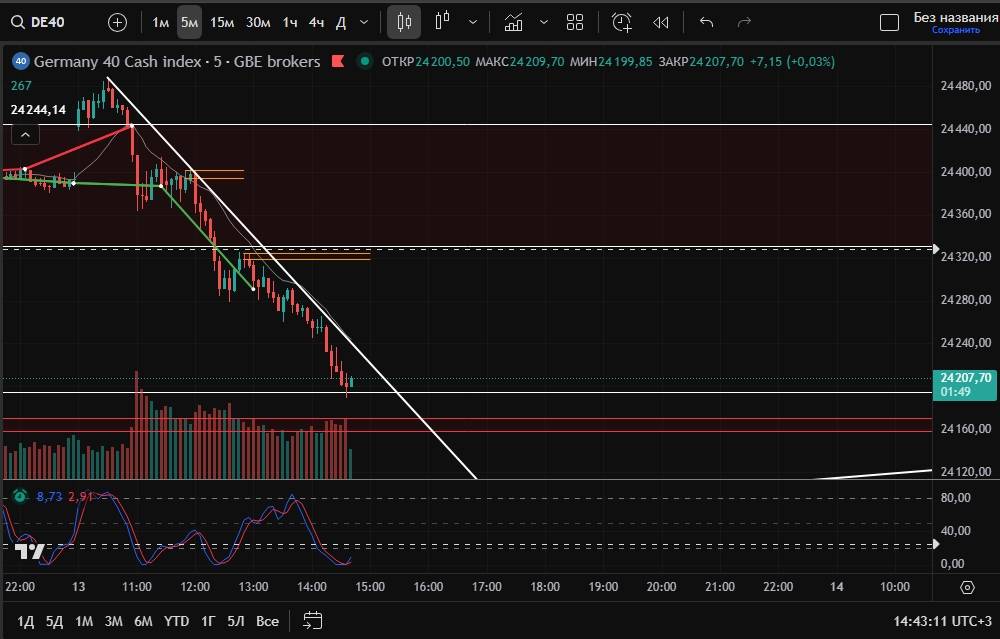Click the Сохранить save link
Image resolution: width=1000 pixels, height=639 pixels.
point(955,30)
